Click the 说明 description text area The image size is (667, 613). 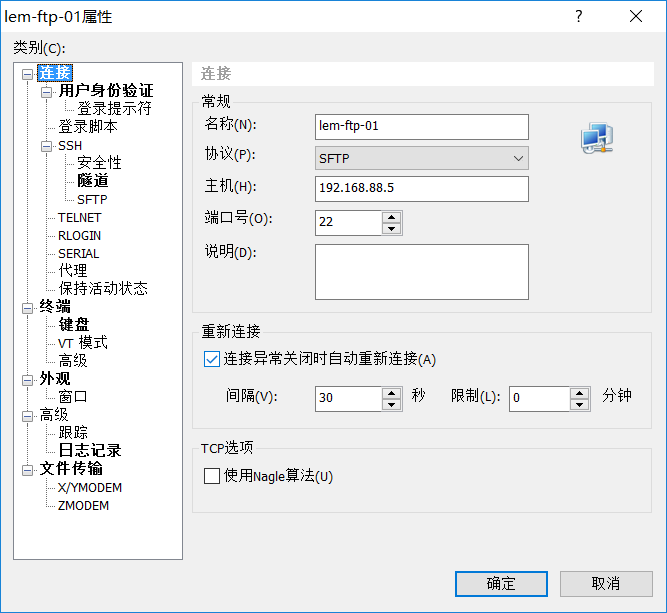(422, 272)
